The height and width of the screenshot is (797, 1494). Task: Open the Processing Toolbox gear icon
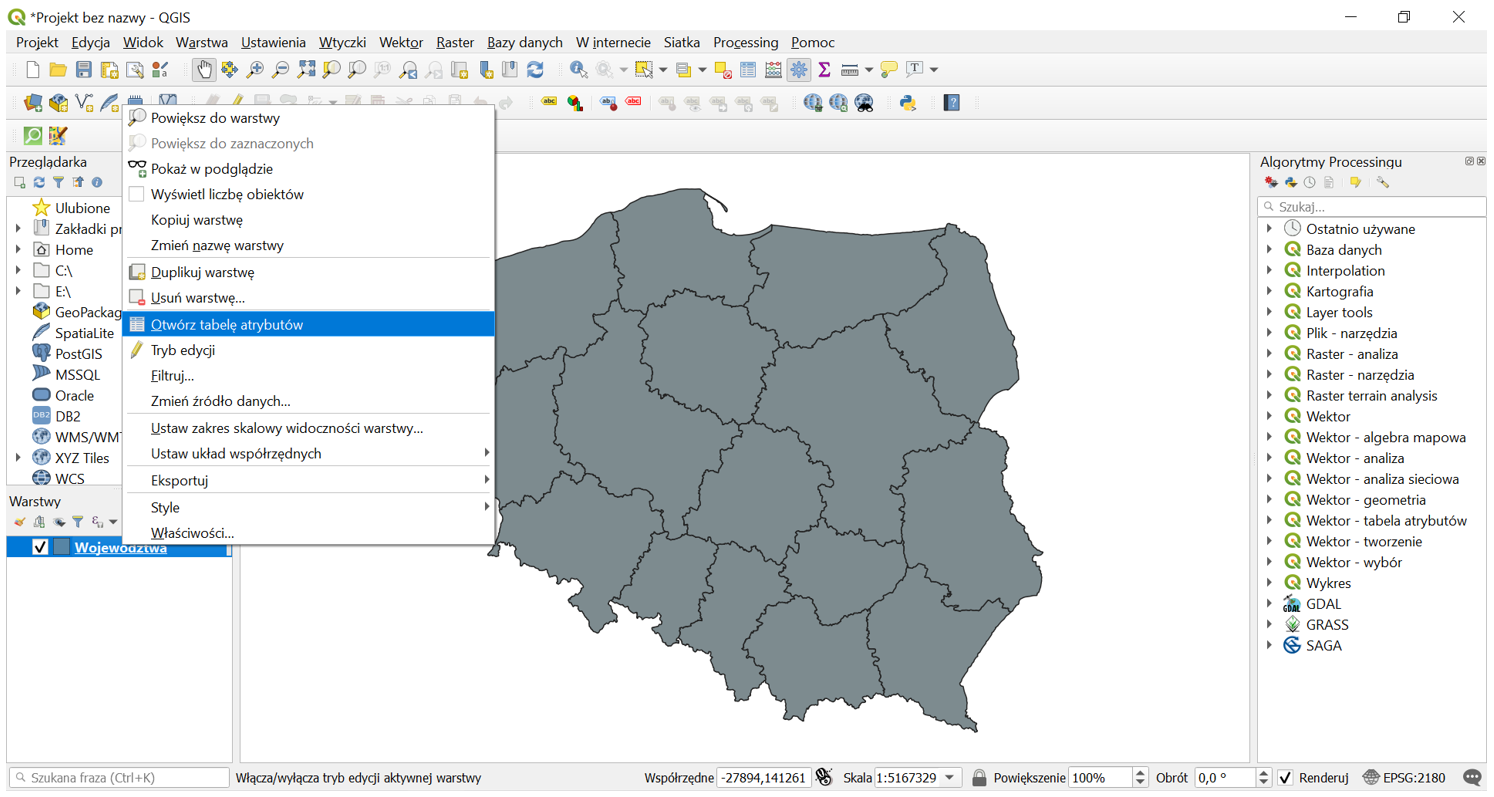[x=800, y=69]
